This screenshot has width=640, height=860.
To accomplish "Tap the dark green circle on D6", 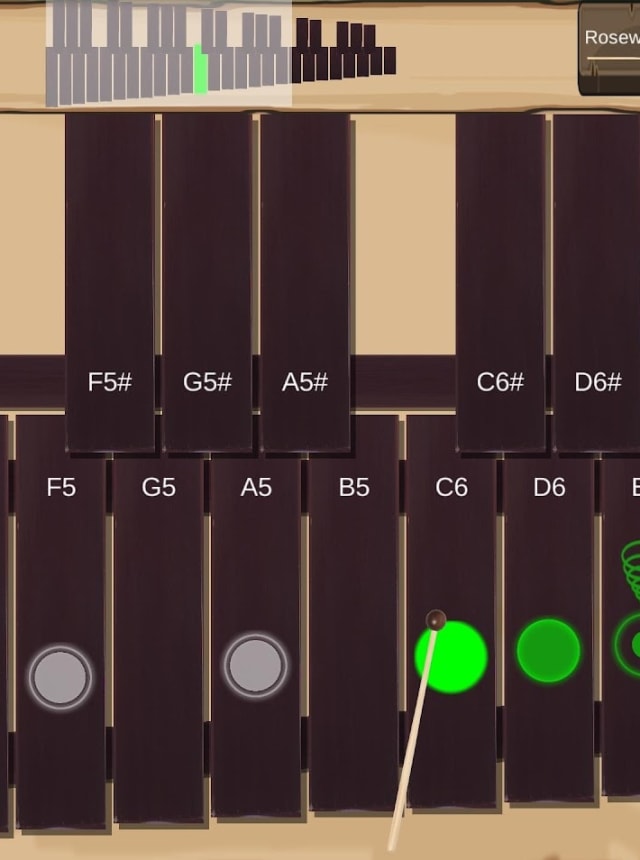I will point(548,650).
